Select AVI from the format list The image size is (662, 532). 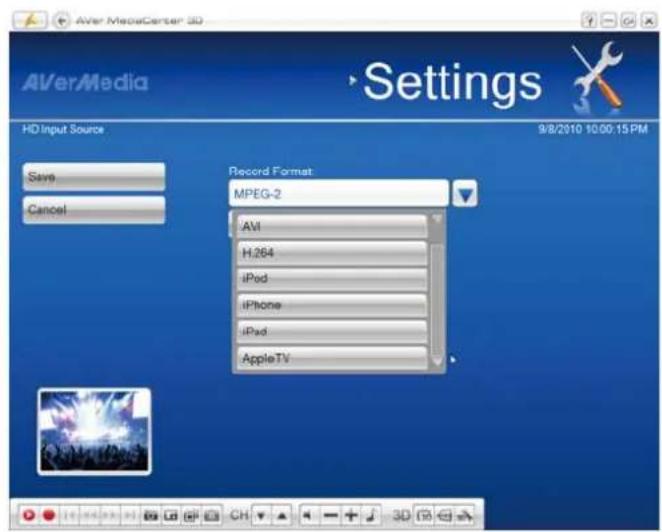(x=332, y=227)
